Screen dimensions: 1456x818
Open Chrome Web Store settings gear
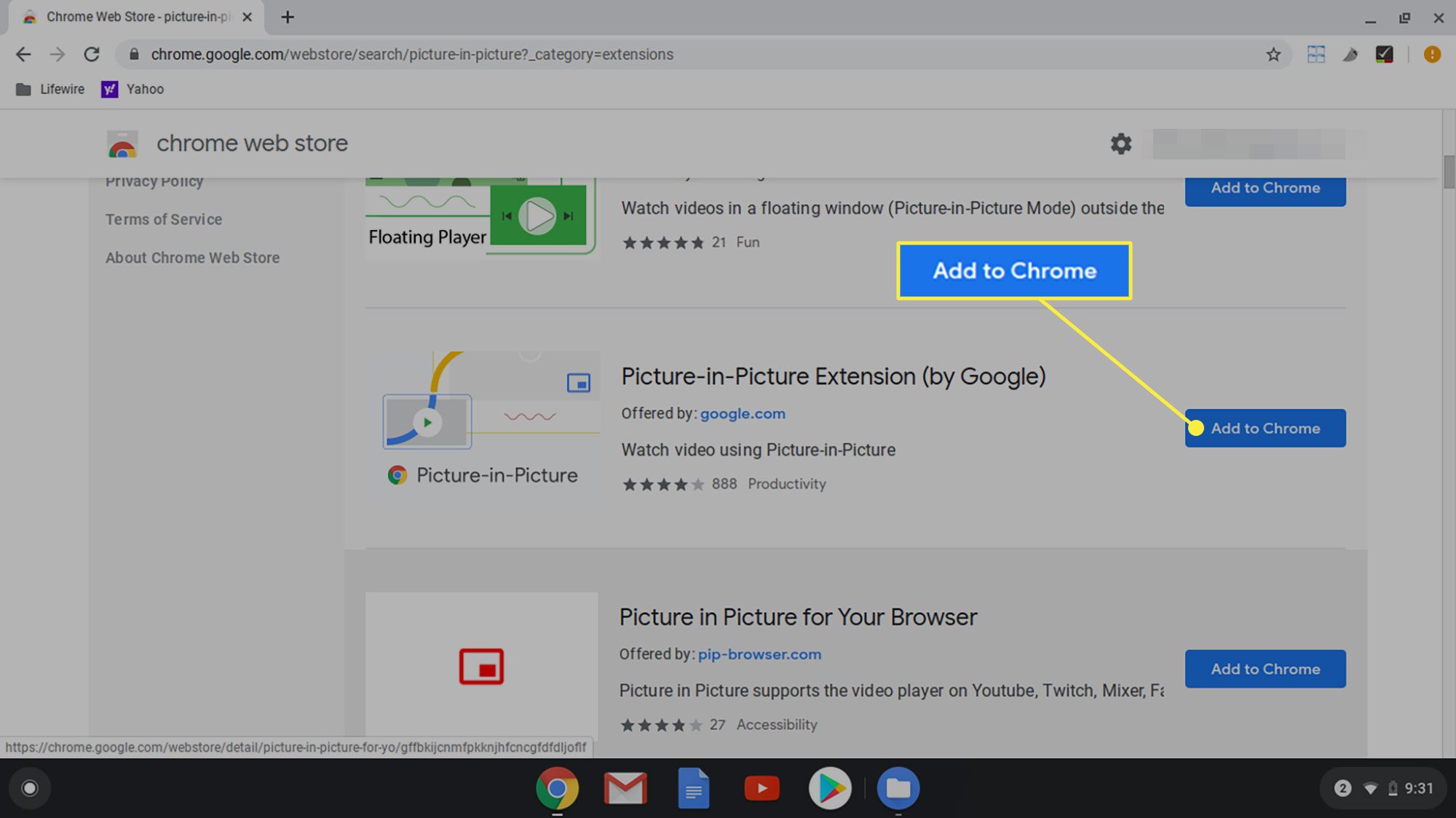pos(1121,143)
